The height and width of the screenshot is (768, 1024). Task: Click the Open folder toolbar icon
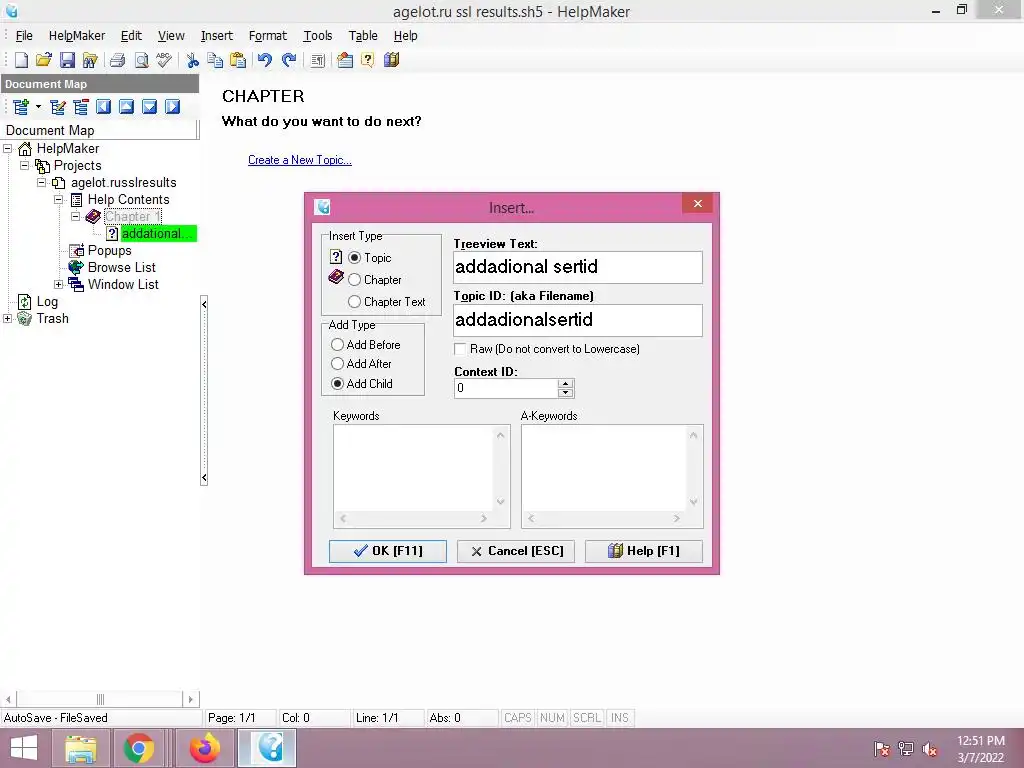pyautogui.click(x=44, y=60)
